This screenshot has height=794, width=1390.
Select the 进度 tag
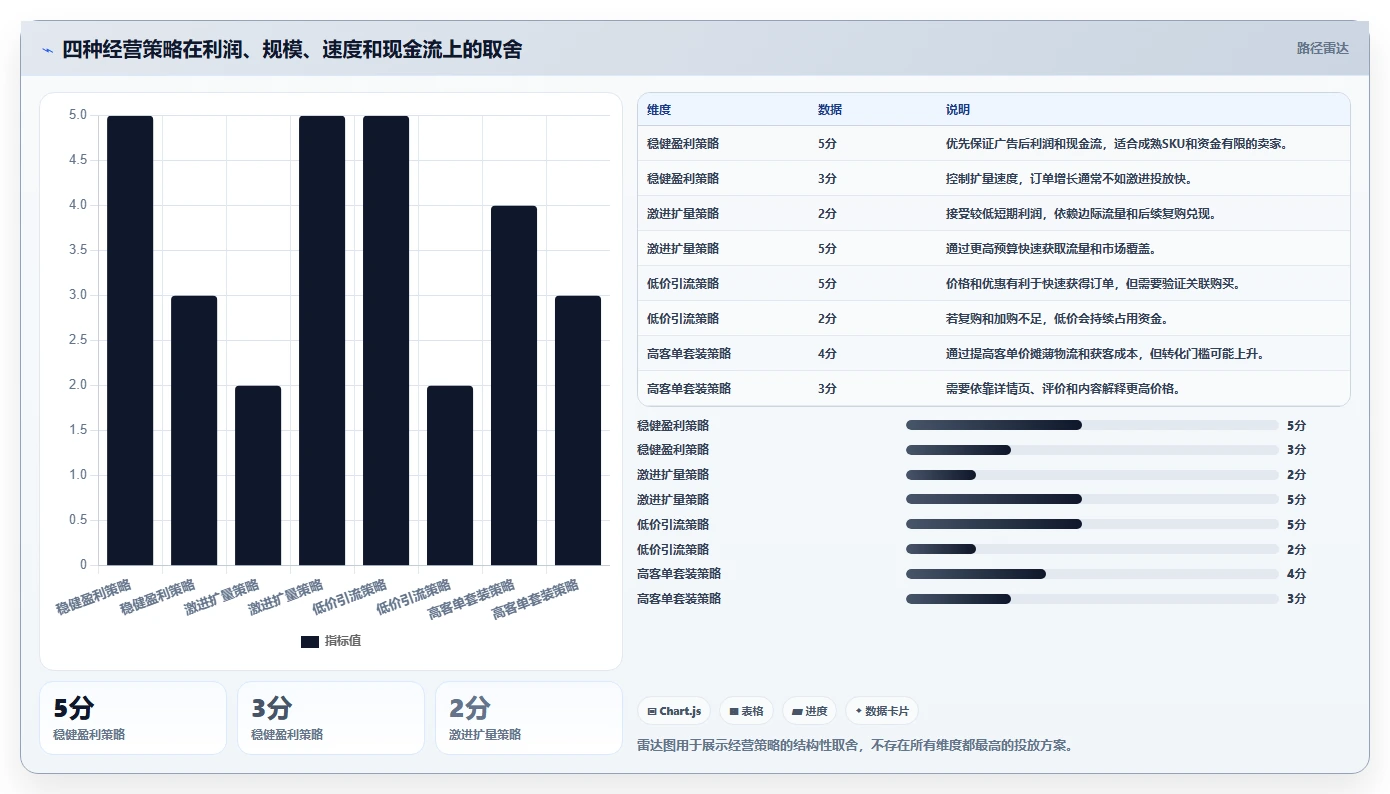(810, 711)
